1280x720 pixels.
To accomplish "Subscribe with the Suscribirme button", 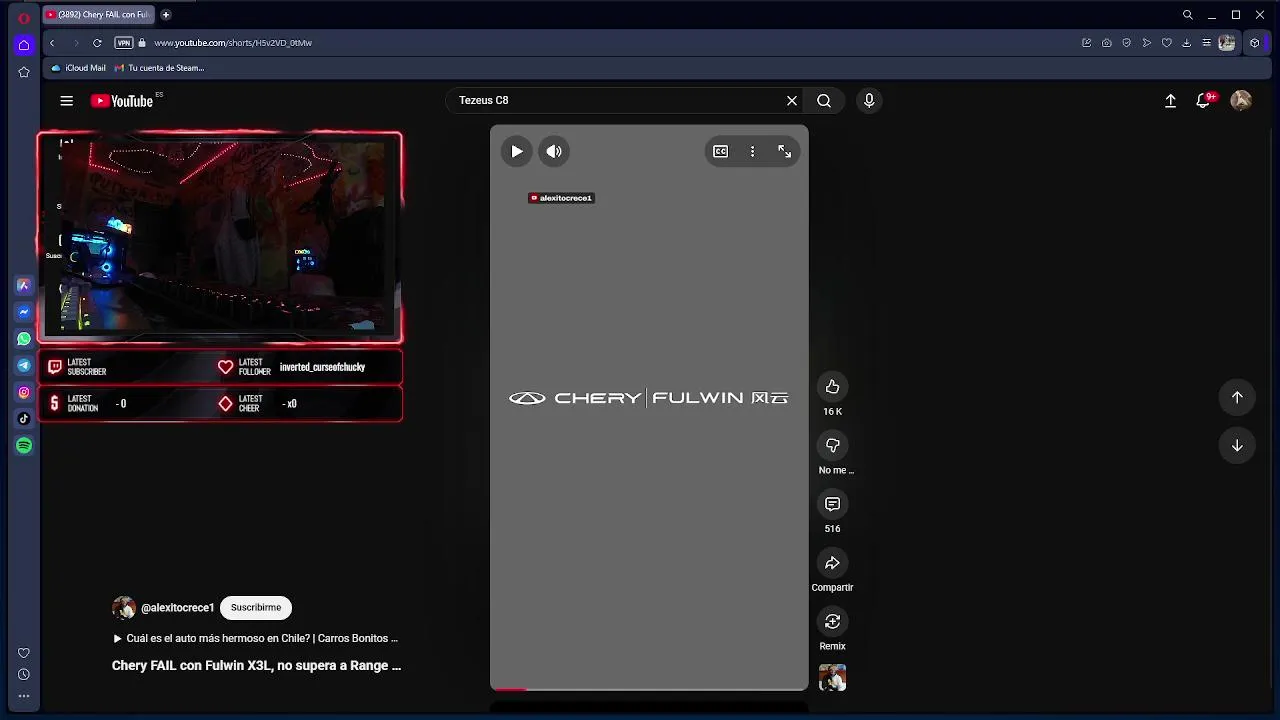I will click(256, 608).
